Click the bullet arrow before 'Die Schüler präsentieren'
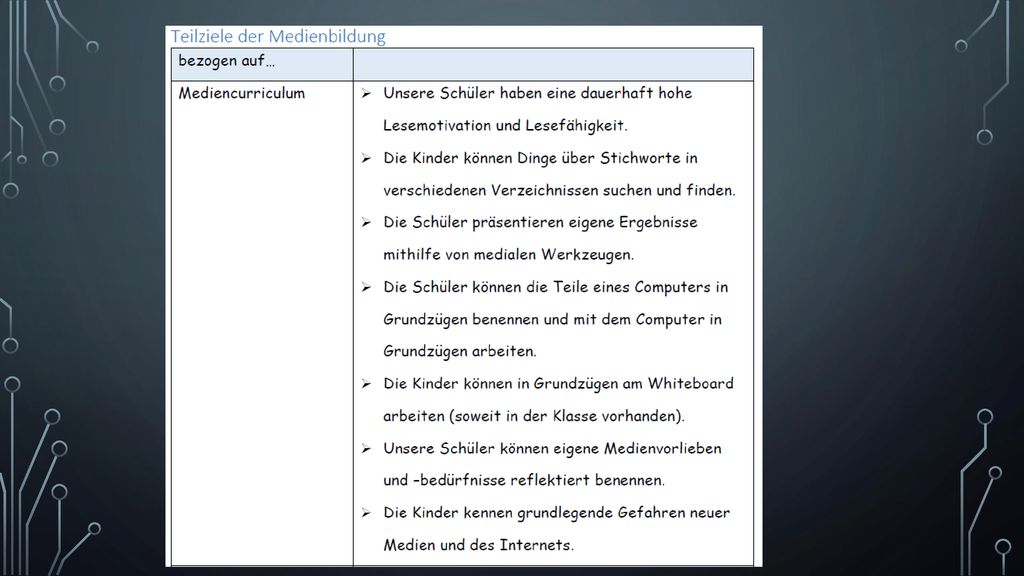Screen dimensions: 1024x576 pos(366,223)
